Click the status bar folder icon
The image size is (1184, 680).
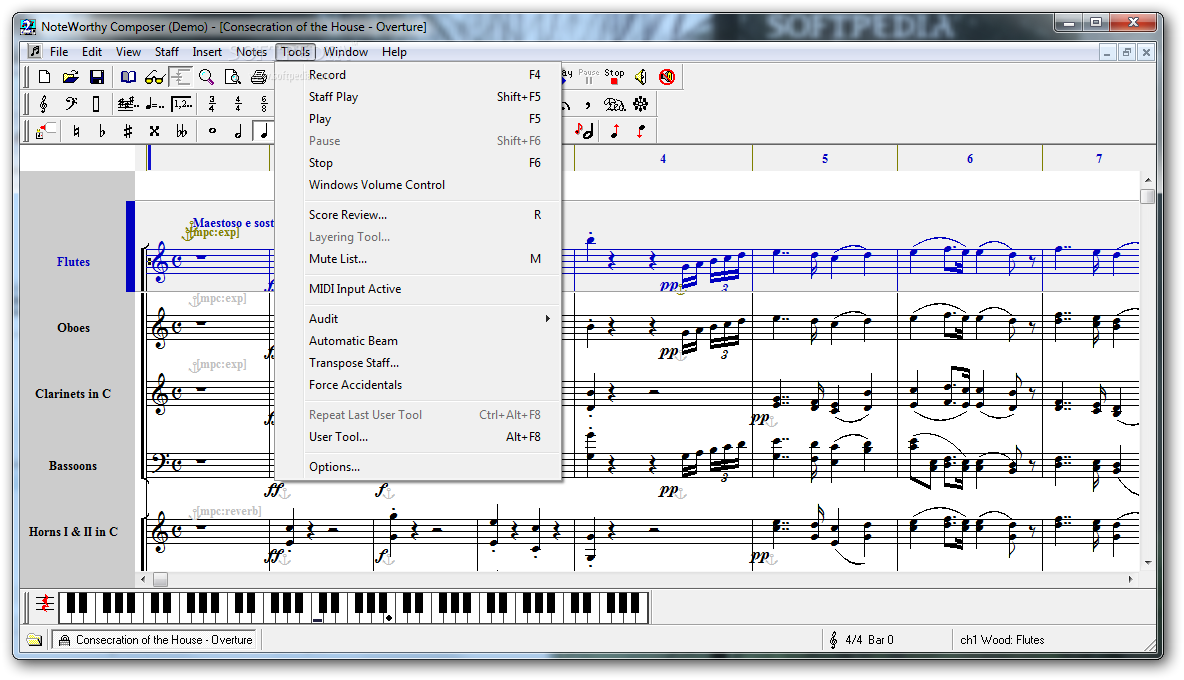[35, 640]
